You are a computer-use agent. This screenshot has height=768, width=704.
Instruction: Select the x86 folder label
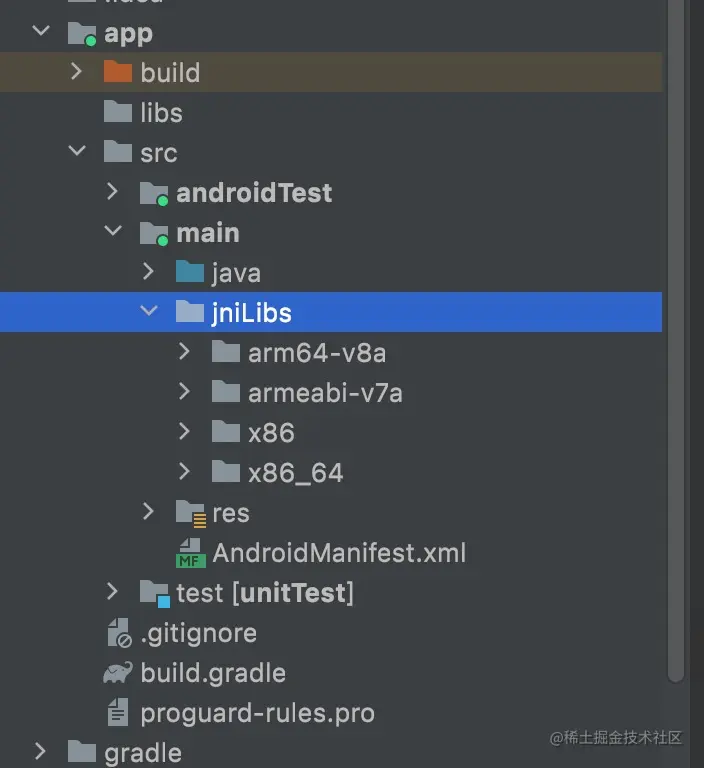[271, 433]
